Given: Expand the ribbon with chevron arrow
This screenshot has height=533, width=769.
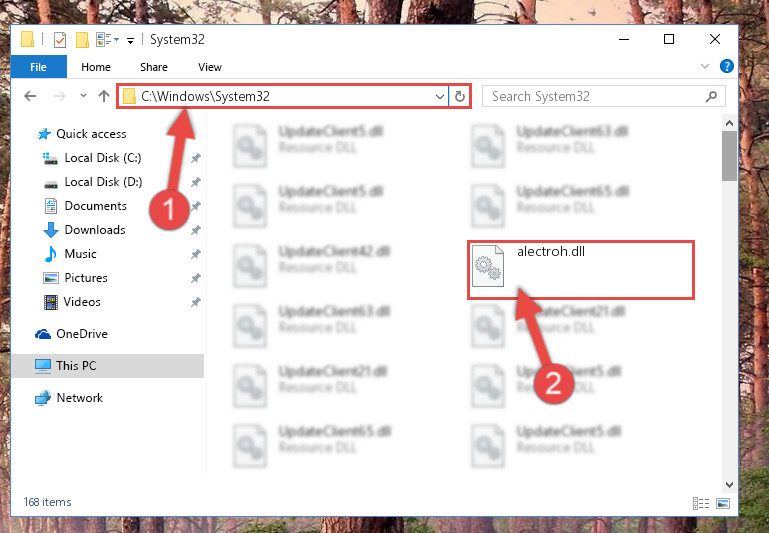Looking at the screenshot, I should point(705,66).
